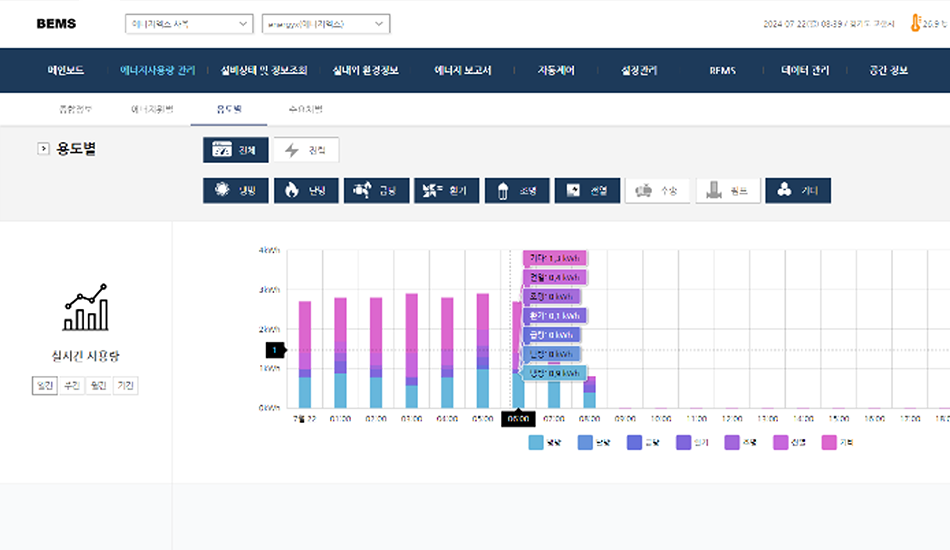Open the first site selection dropdown
The image size is (950, 550).
pyautogui.click(x=189, y=24)
